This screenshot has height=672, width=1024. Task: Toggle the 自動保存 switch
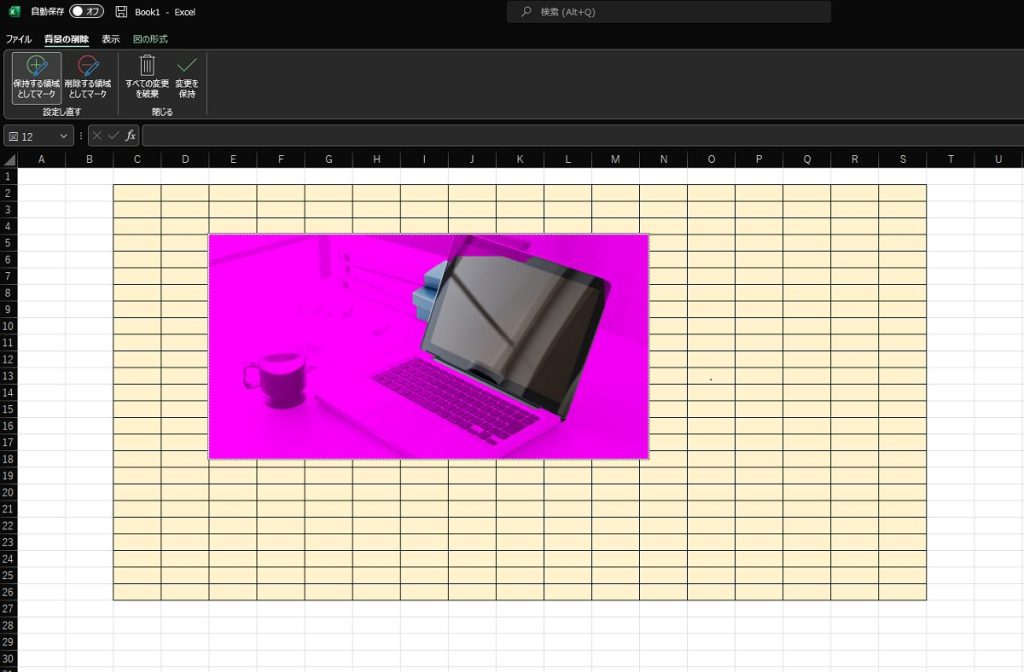[86, 12]
